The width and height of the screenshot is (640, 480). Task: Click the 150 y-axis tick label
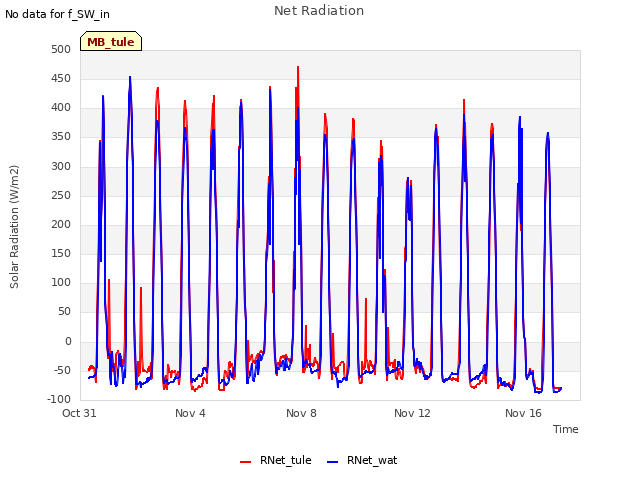click(61, 253)
